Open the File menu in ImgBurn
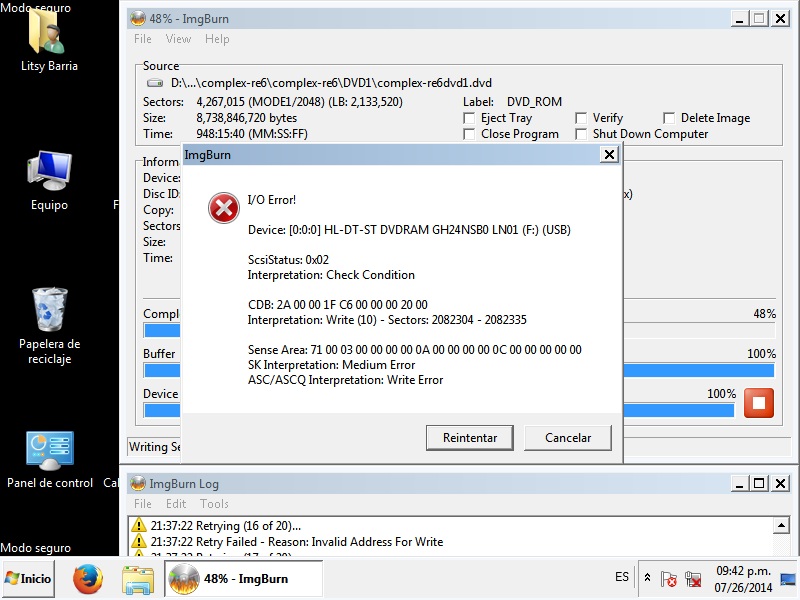 (143, 39)
